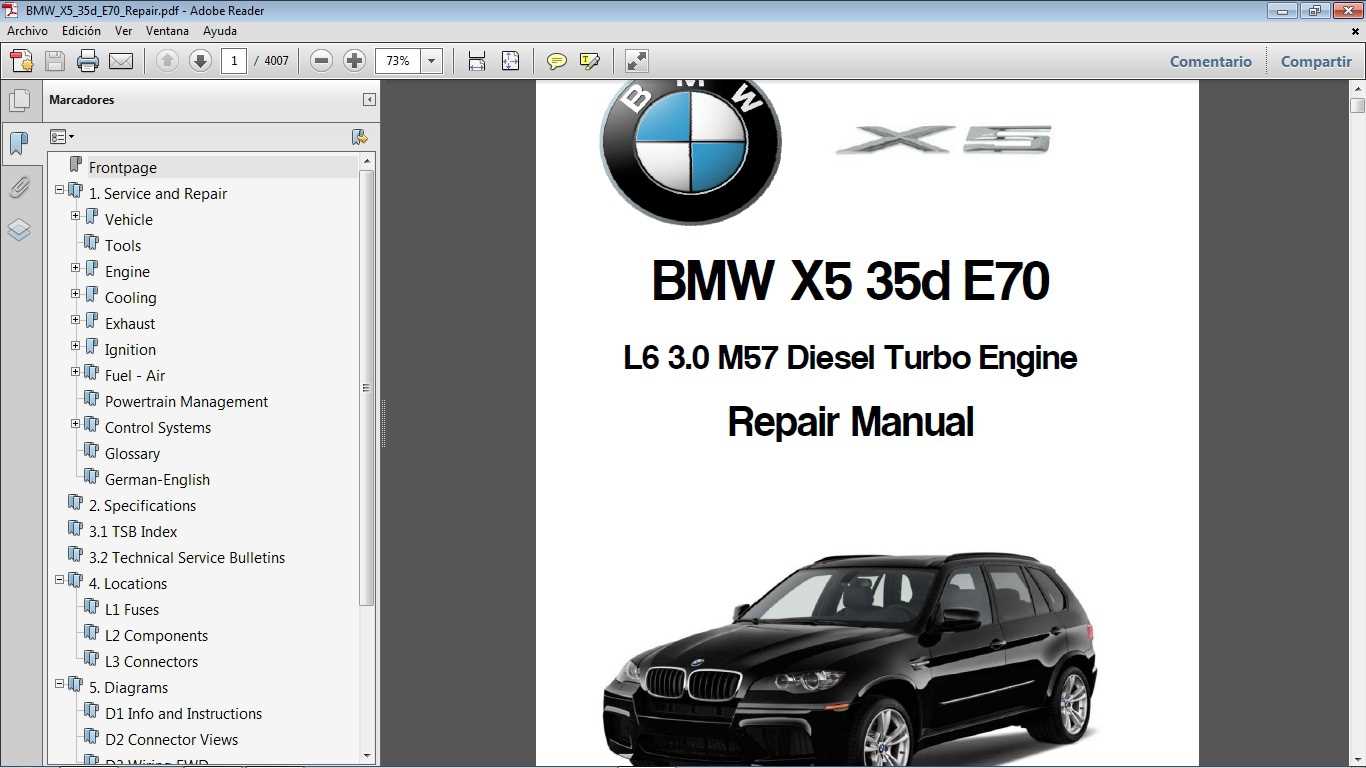This screenshot has width=1366, height=768.
Task: Open 3.2 Technical Service Bulletins bookmark
Action: click(187, 558)
